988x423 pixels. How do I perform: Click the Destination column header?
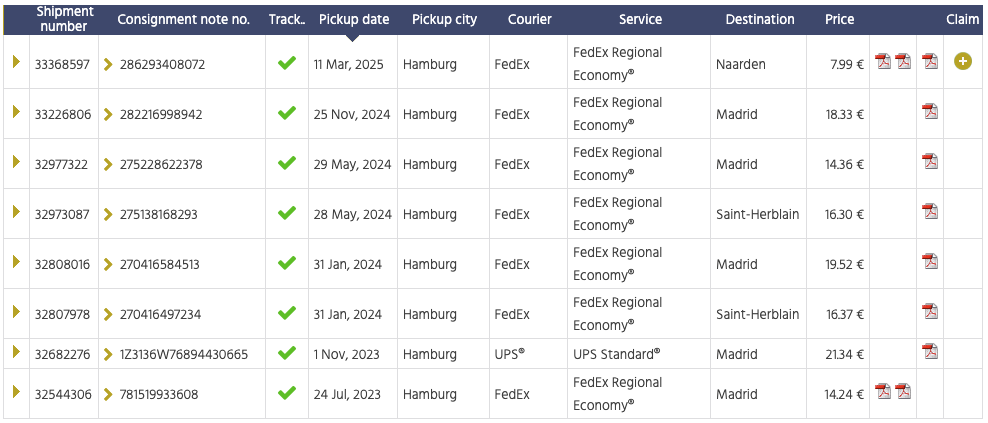pos(760,19)
